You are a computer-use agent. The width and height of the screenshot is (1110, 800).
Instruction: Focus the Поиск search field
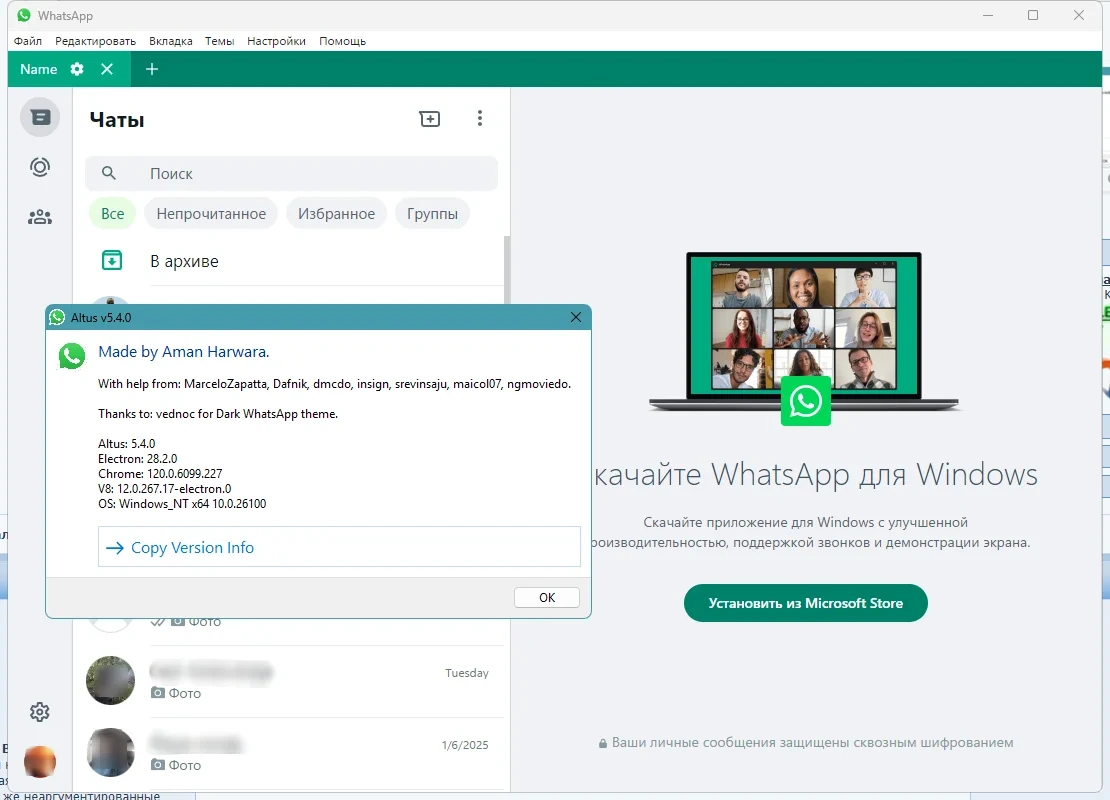291,173
